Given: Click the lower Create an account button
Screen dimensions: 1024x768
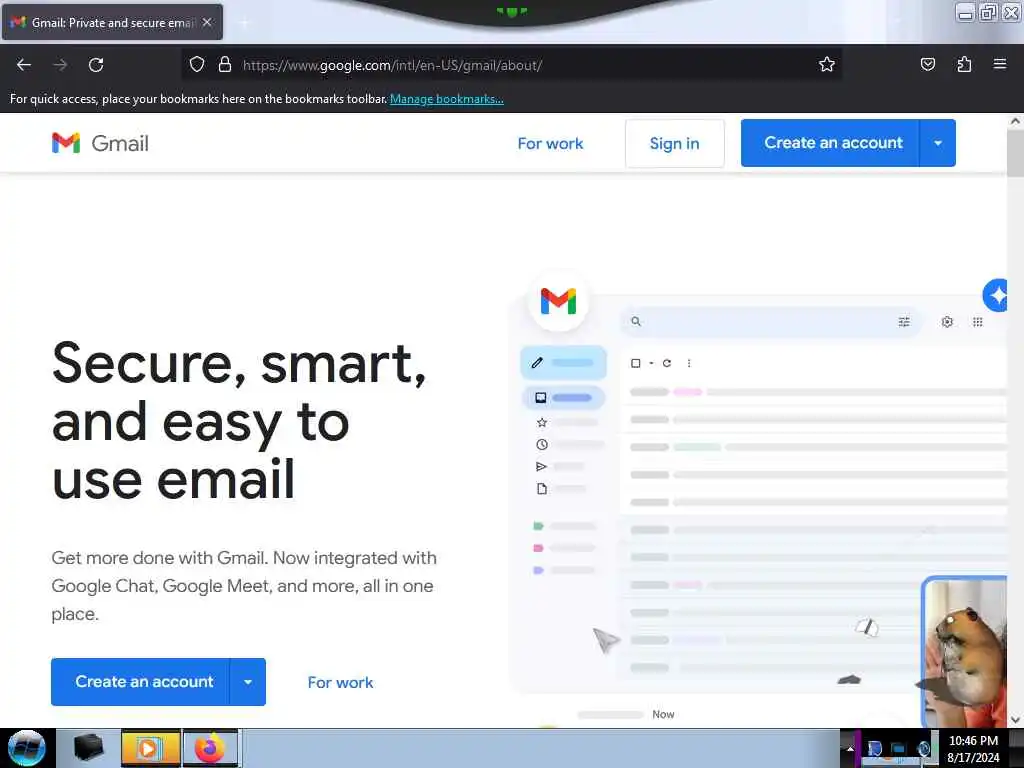Looking at the screenshot, I should 140,682.
